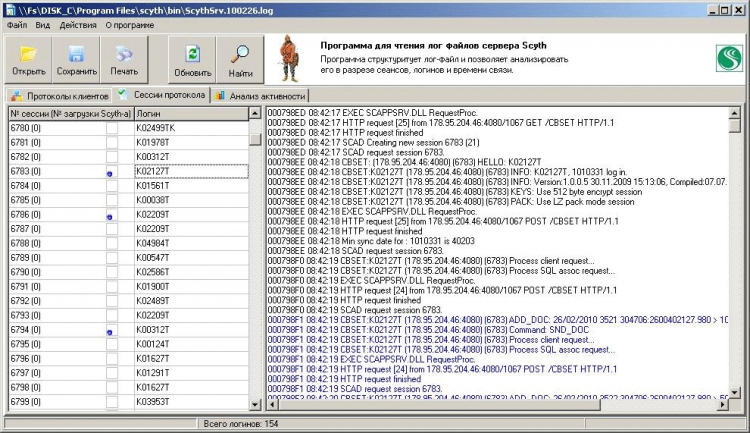Toggle the checkbox for session 6780
The width and height of the screenshot is (750, 433).
tap(112, 129)
